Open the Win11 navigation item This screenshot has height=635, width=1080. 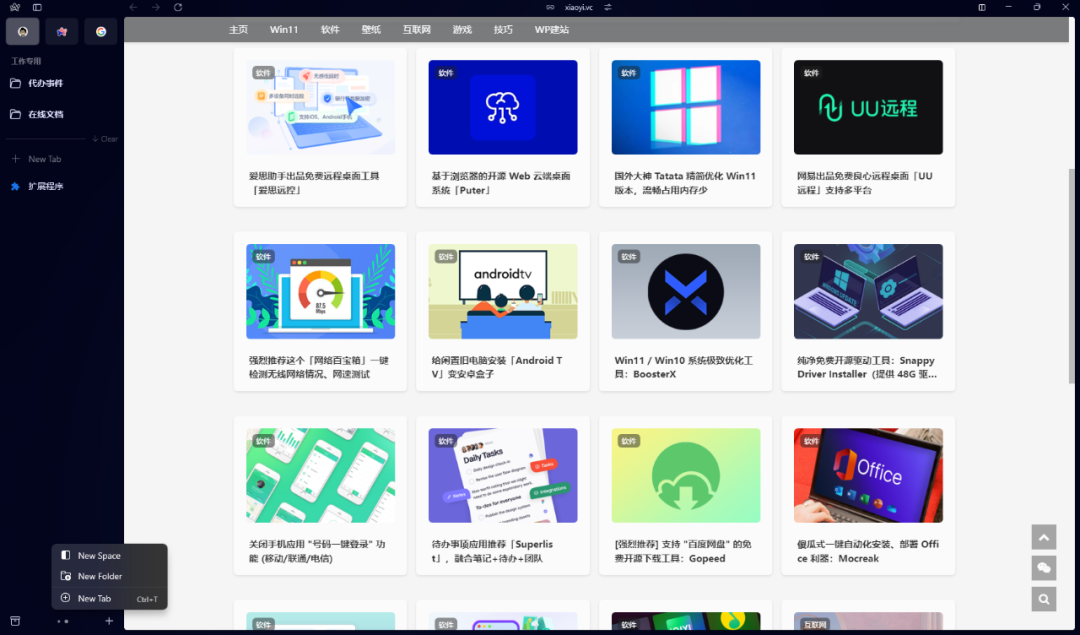[284, 30]
